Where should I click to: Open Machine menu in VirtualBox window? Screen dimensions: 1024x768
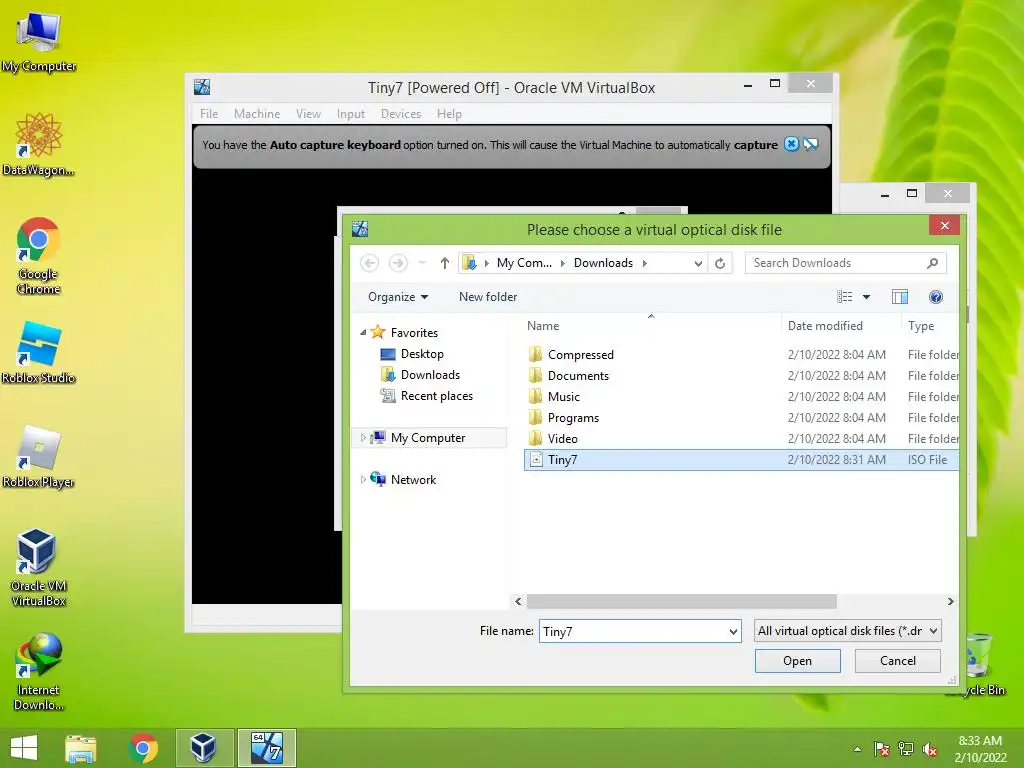(x=257, y=114)
